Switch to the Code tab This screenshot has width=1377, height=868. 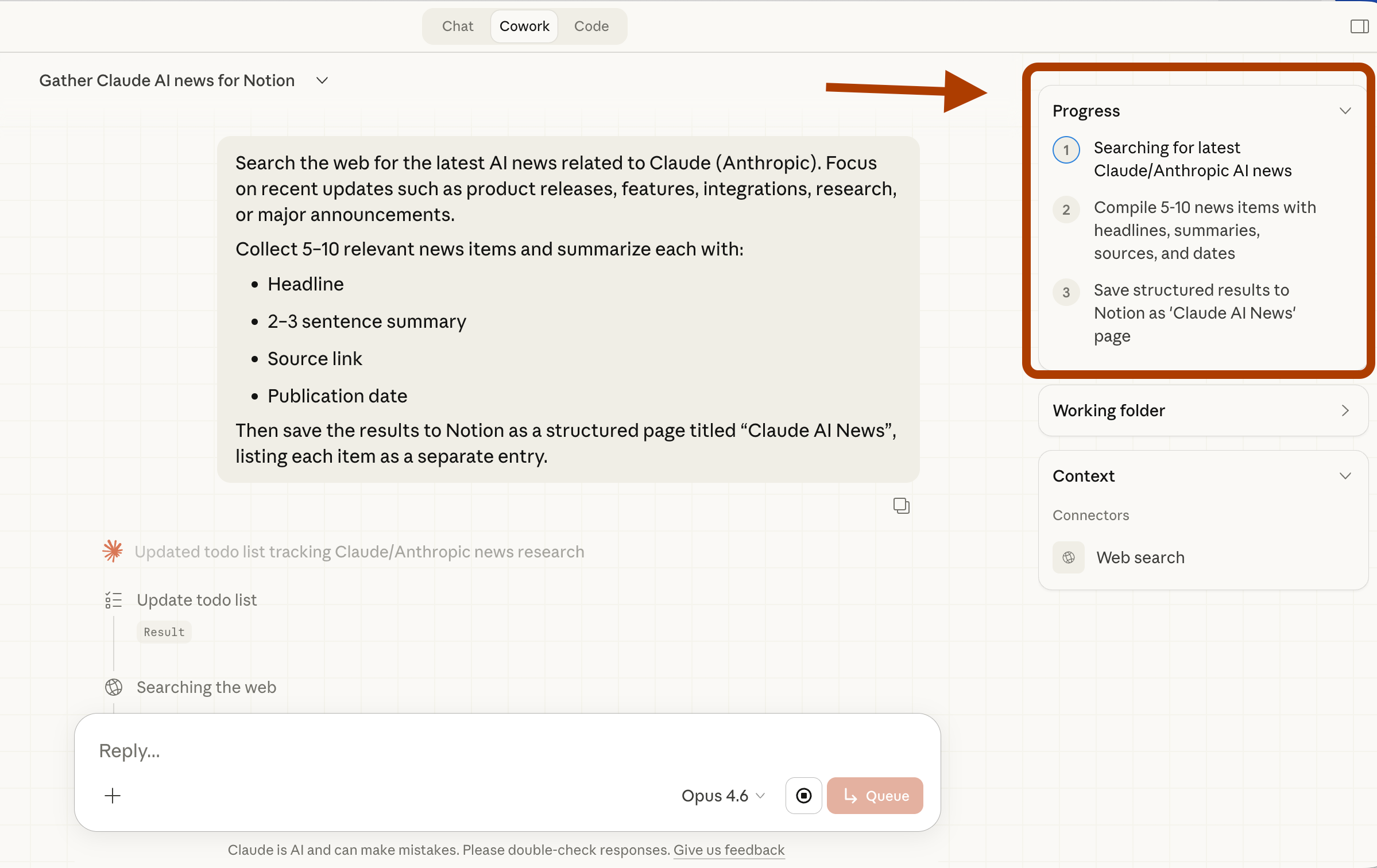[591, 26]
